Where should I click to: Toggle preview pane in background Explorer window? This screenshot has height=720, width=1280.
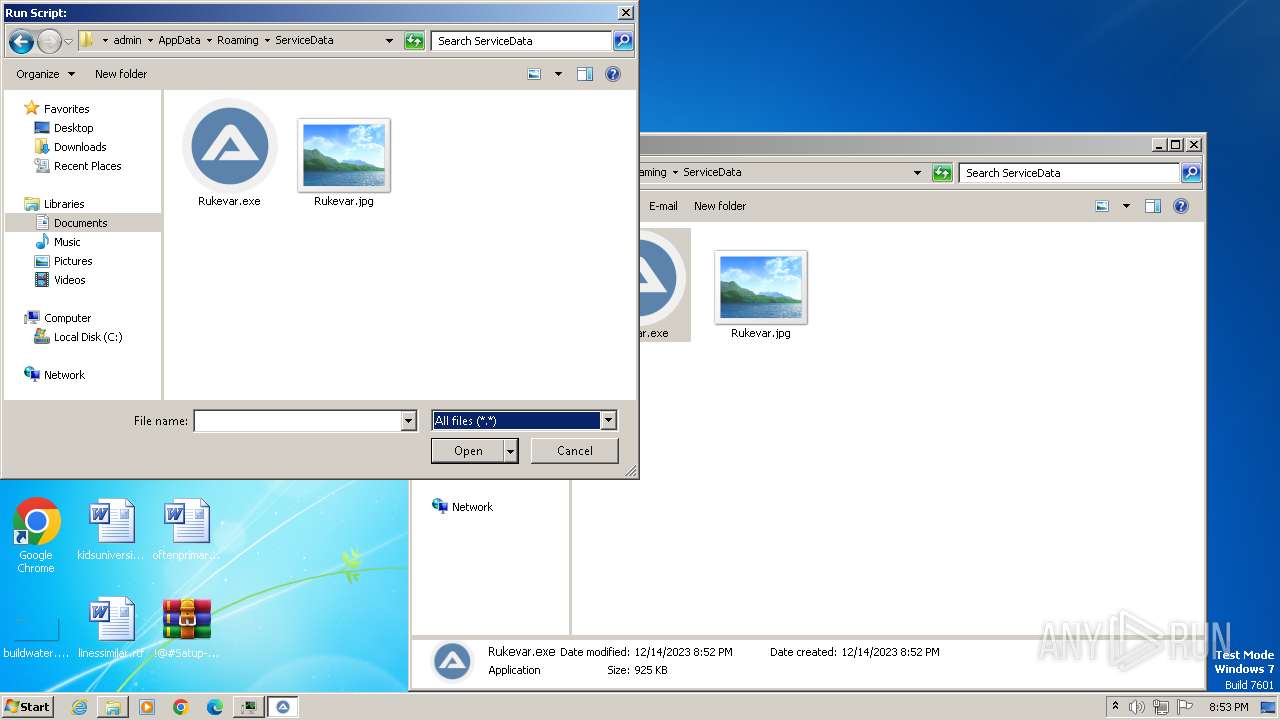(x=1153, y=206)
